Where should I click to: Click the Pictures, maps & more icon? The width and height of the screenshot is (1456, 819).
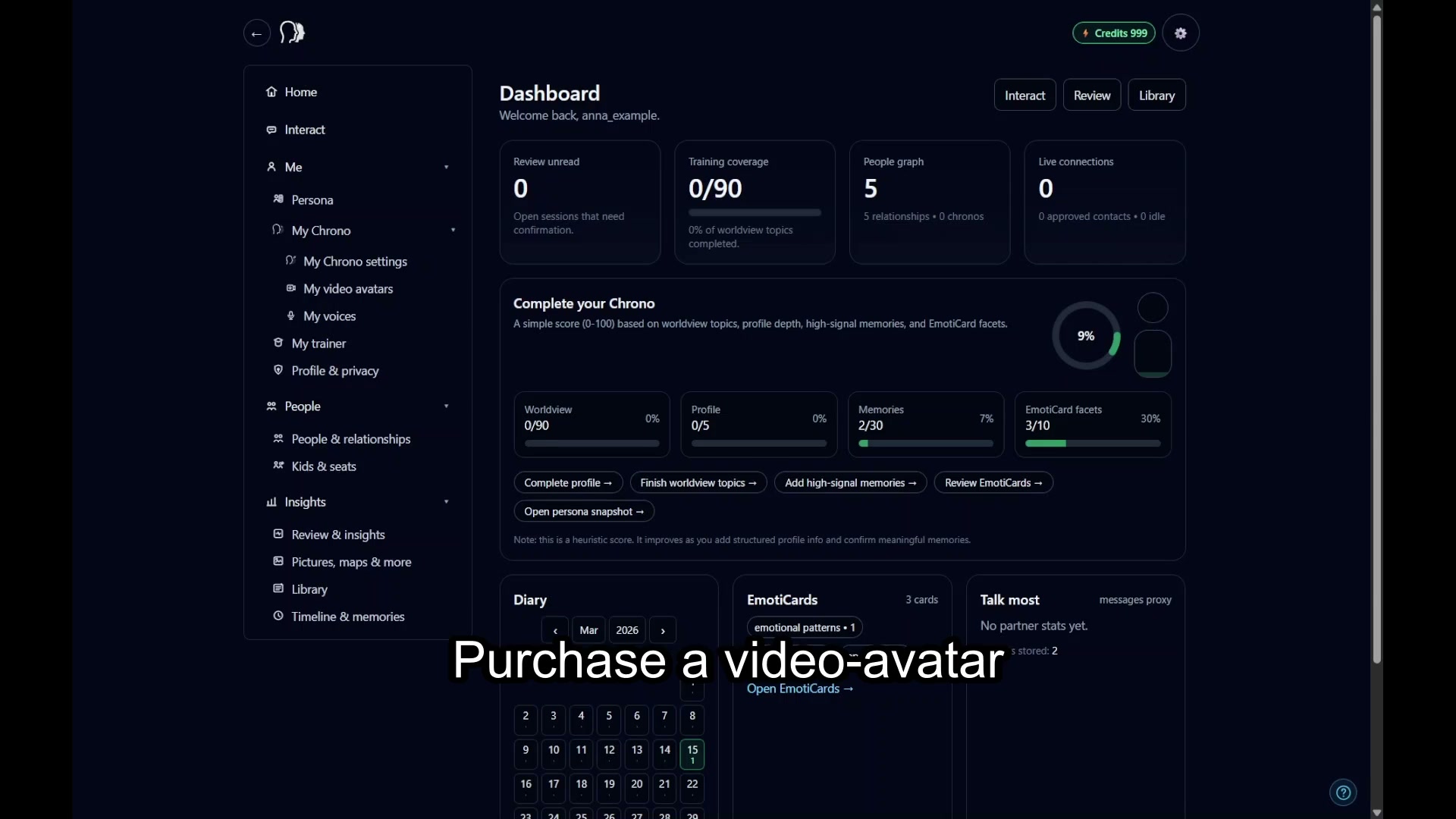coord(278,561)
